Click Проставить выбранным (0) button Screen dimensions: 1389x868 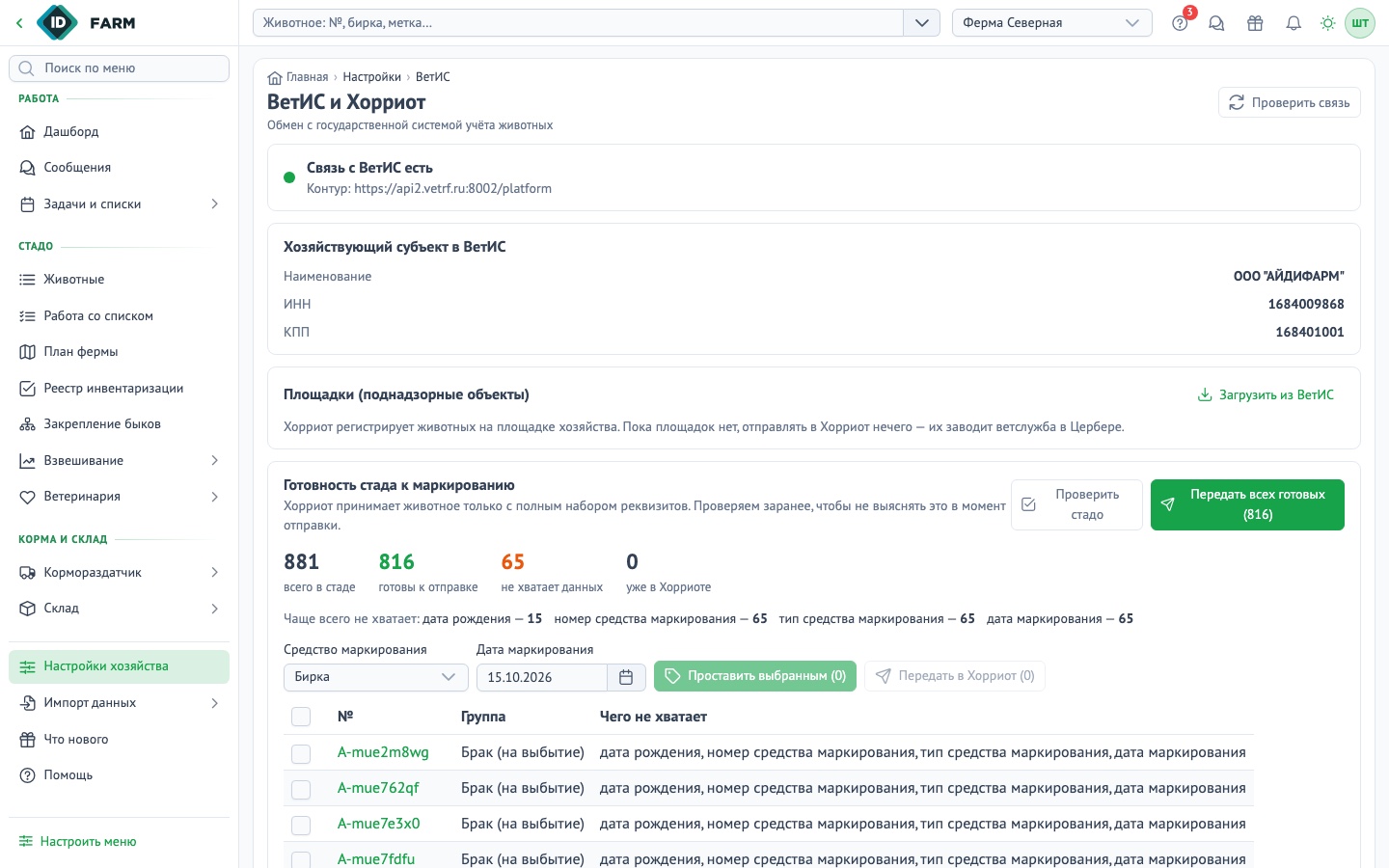point(754,676)
